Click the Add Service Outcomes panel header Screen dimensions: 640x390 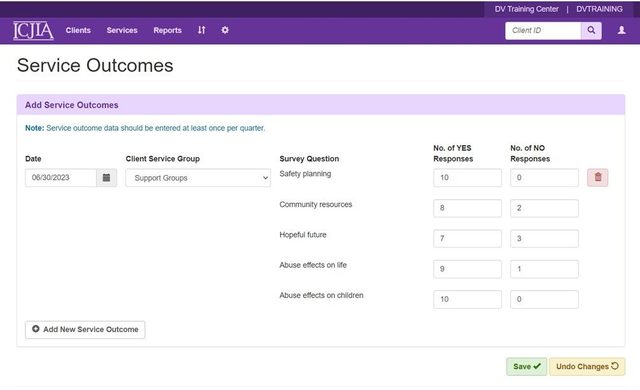[321, 105]
